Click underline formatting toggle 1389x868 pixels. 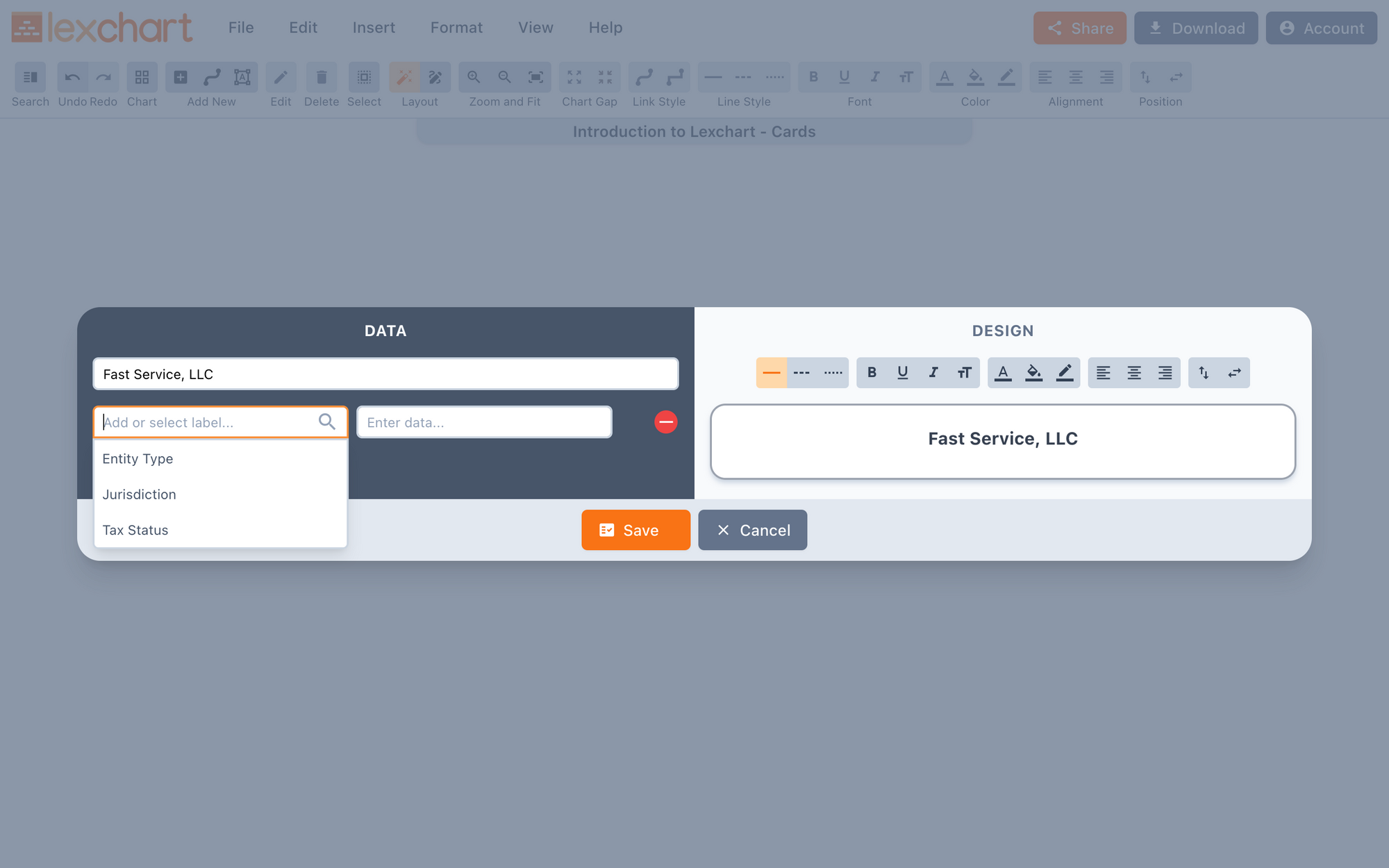pyautogui.click(x=901, y=372)
